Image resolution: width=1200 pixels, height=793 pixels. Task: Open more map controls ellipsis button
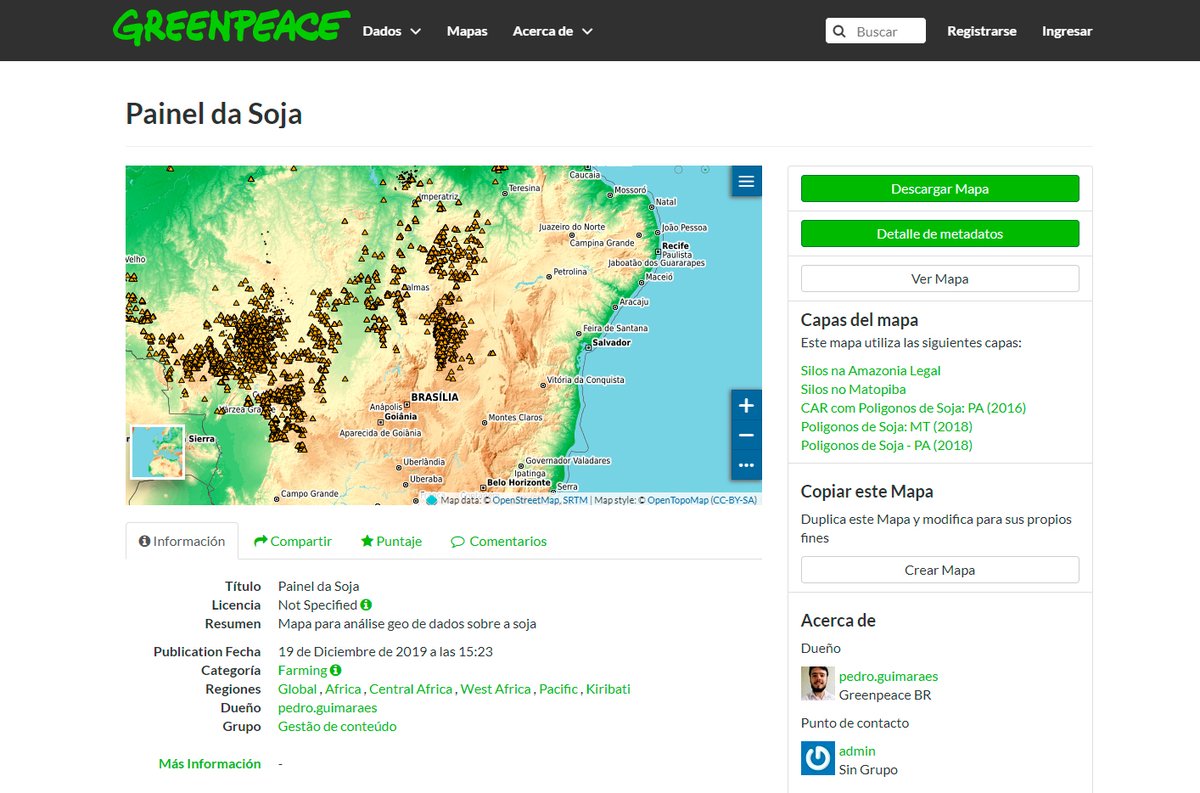tap(746, 465)
